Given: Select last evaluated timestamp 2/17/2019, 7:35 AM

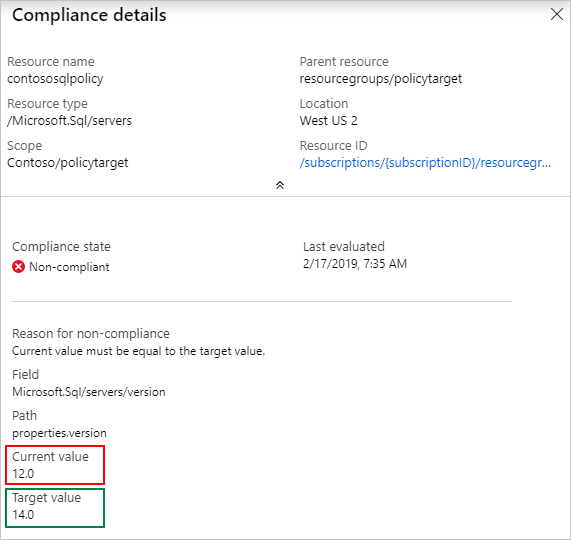Looking at the screenshot, I should (x=355, y=264).
